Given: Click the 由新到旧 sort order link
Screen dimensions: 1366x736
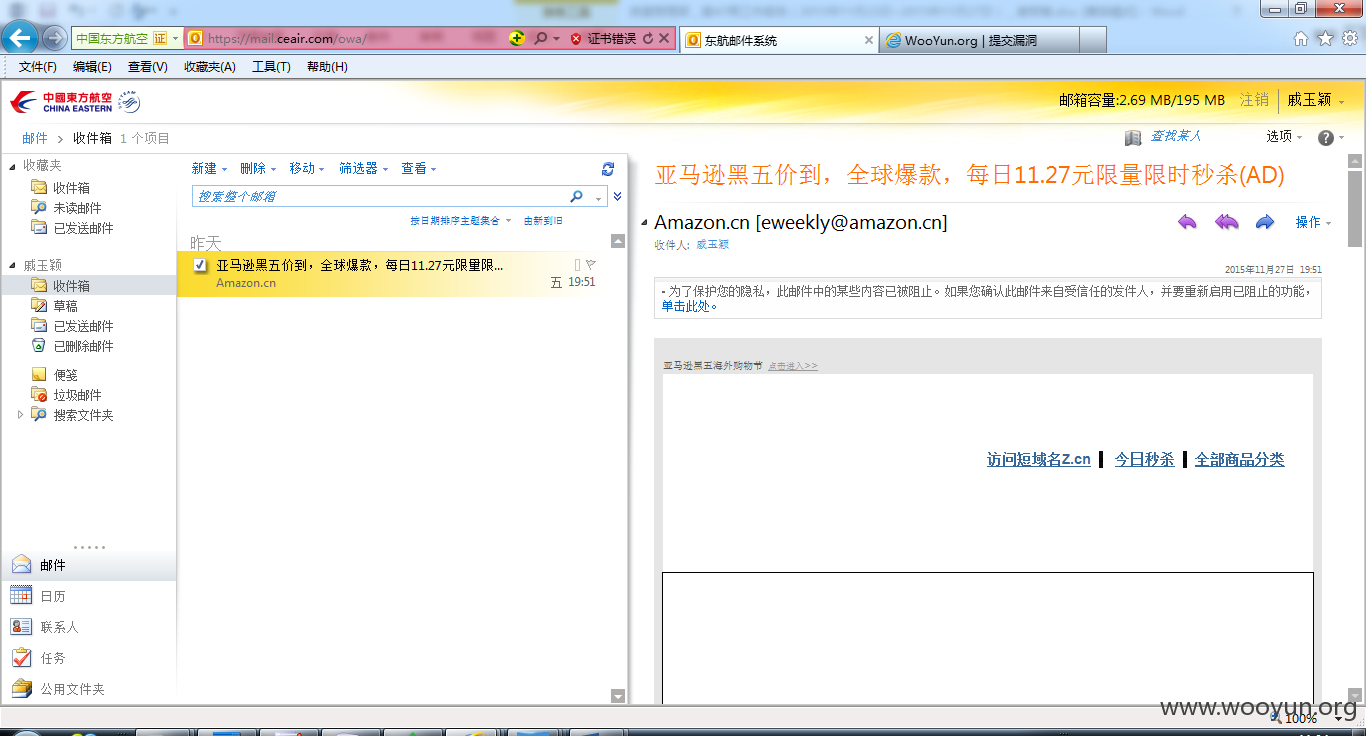Looking at the screenshot, I should pyautogui.click(x=543, y=221).
